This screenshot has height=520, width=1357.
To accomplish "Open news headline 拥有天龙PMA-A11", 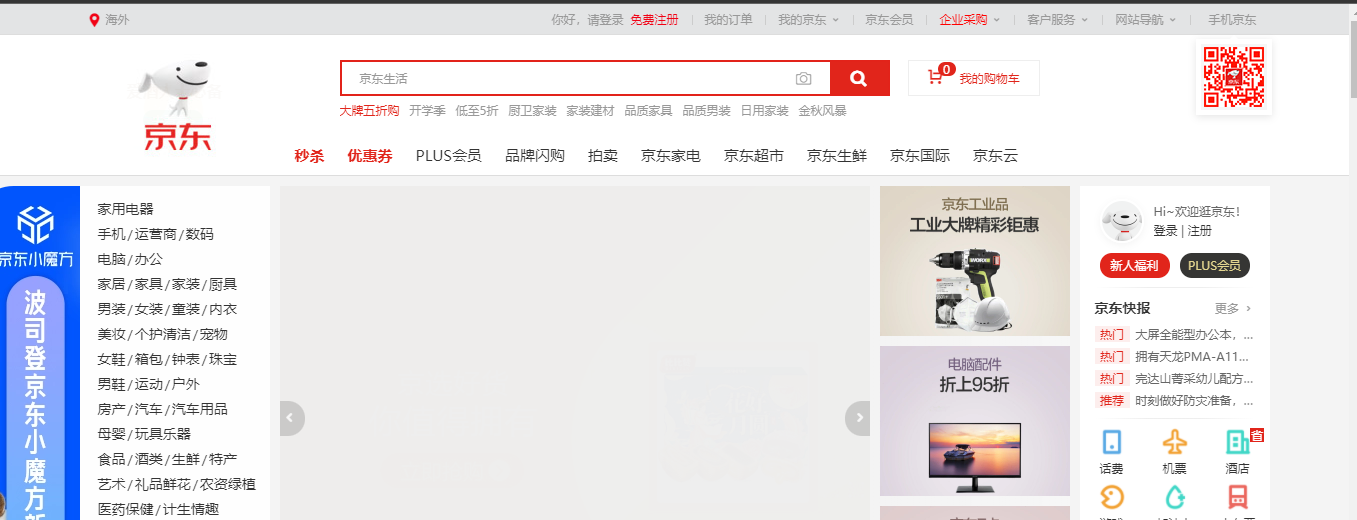I will coord(1194,356).
